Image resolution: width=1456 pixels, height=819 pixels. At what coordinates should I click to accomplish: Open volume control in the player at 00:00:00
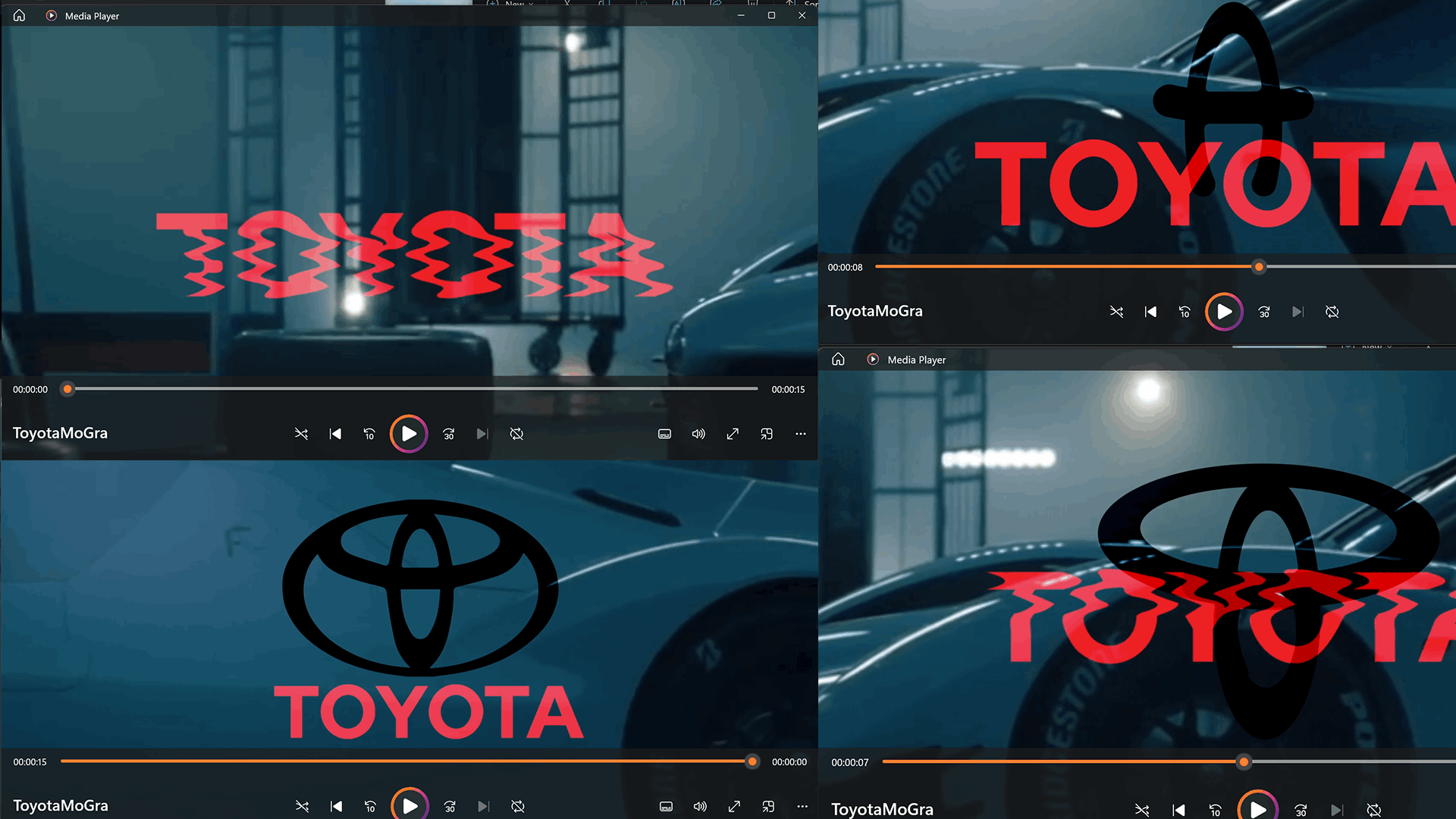pos(698,434)
